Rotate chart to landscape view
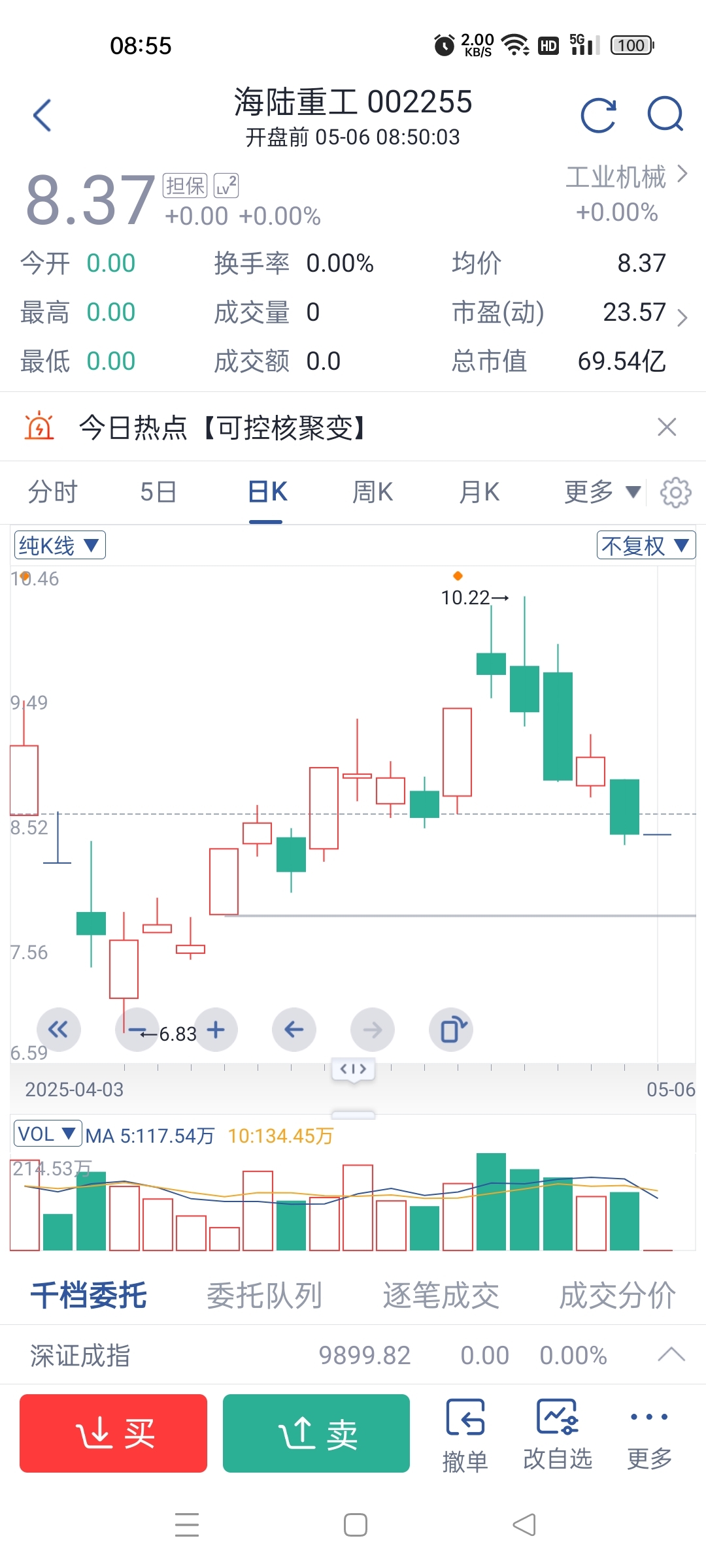 [x=451, y=1030]
